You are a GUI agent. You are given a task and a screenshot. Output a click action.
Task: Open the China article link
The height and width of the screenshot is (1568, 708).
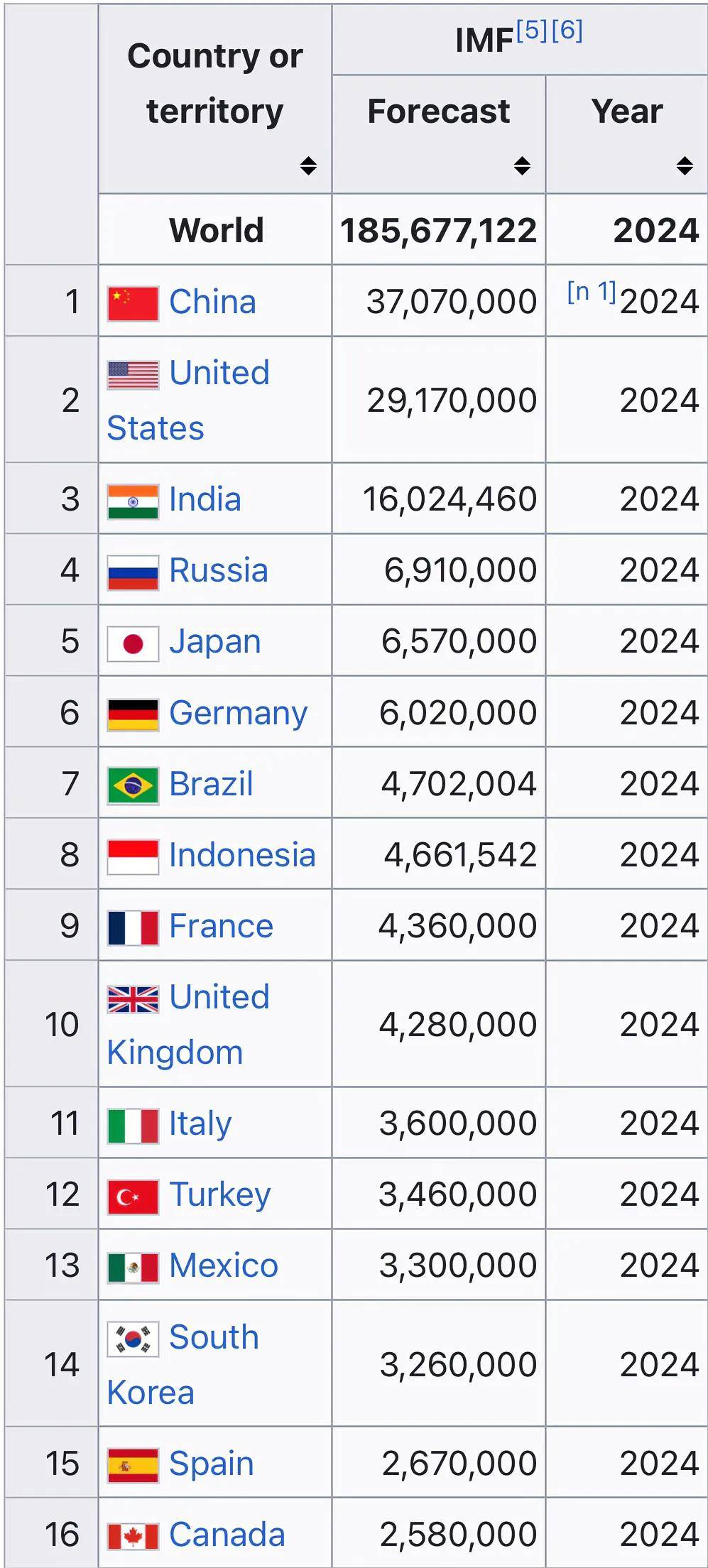(x=212, y=300)
